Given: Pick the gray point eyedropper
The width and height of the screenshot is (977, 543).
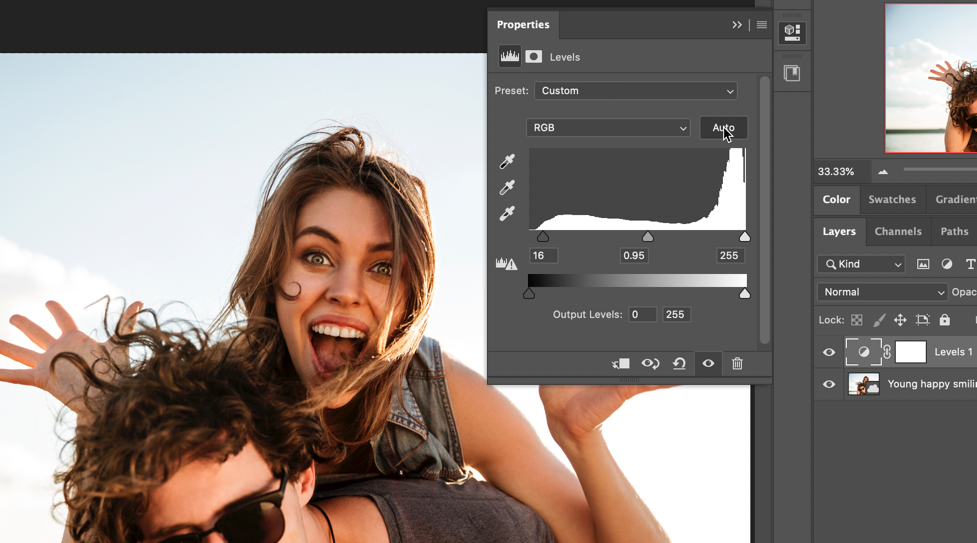Looking at the screenshot, I should click(x=507, y=188).
